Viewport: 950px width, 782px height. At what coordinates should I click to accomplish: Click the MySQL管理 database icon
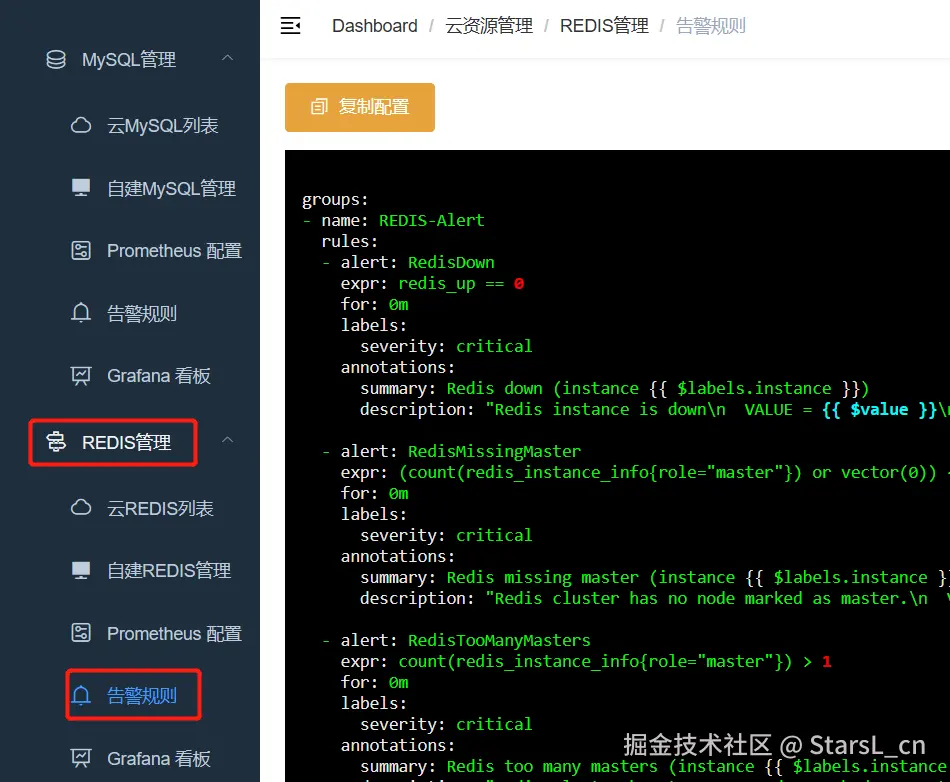click(56, 59)
